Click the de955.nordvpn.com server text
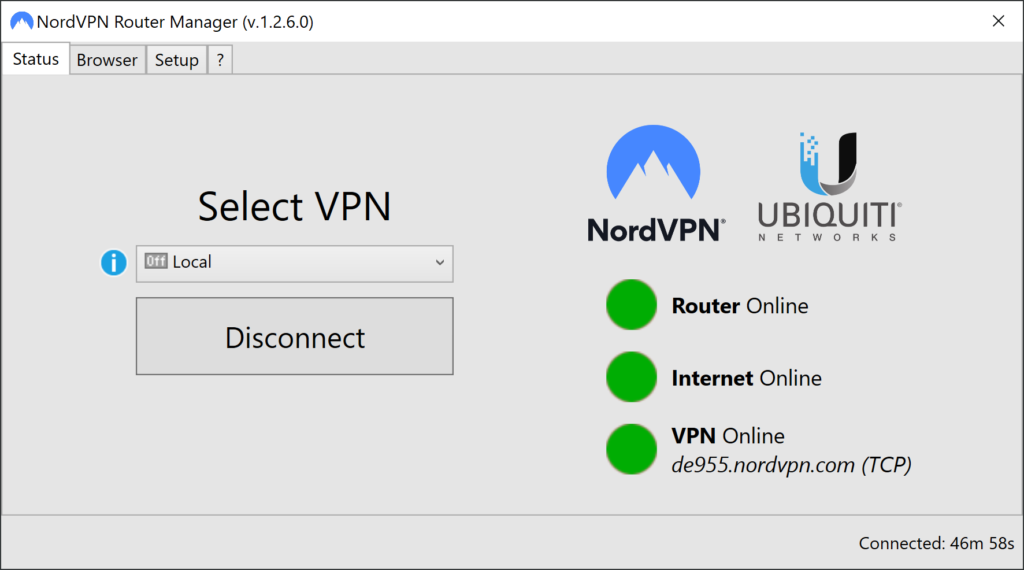This screenshot has width=1024, height=570. [791, 464]
